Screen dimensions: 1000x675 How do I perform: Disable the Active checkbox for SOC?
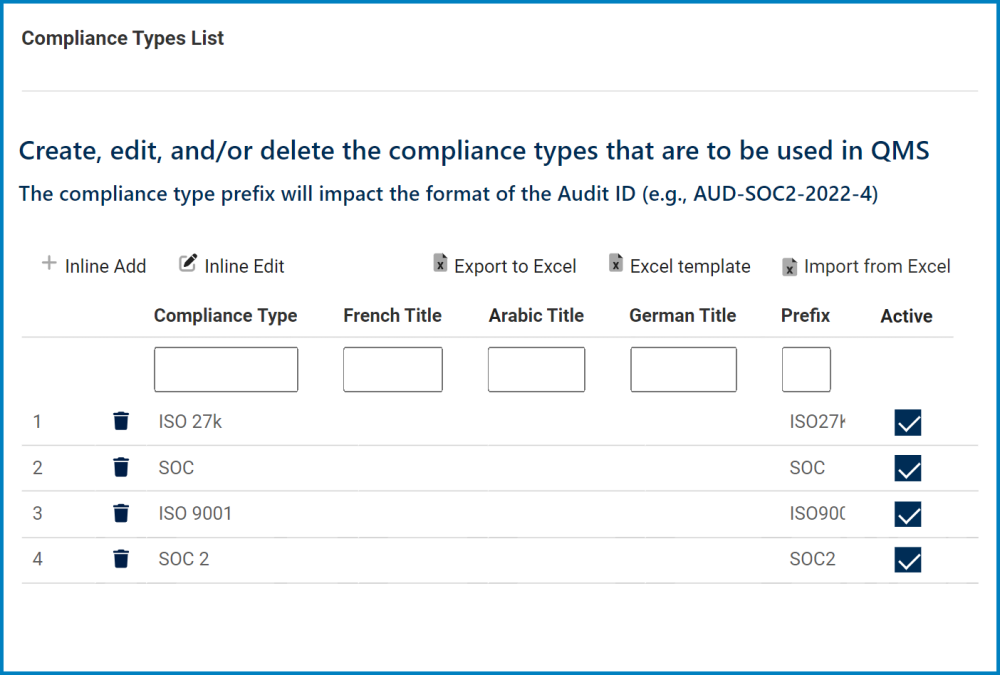(907, 468)
